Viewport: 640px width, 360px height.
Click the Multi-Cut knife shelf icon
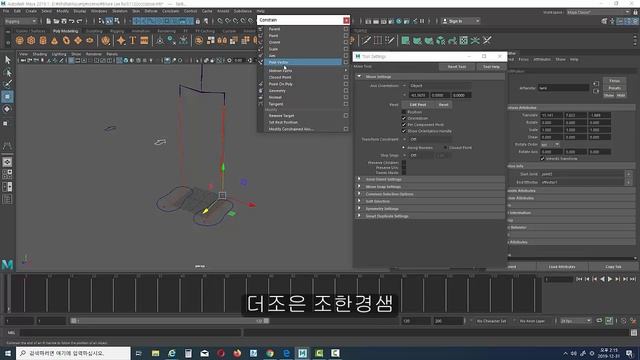(366, 40)
